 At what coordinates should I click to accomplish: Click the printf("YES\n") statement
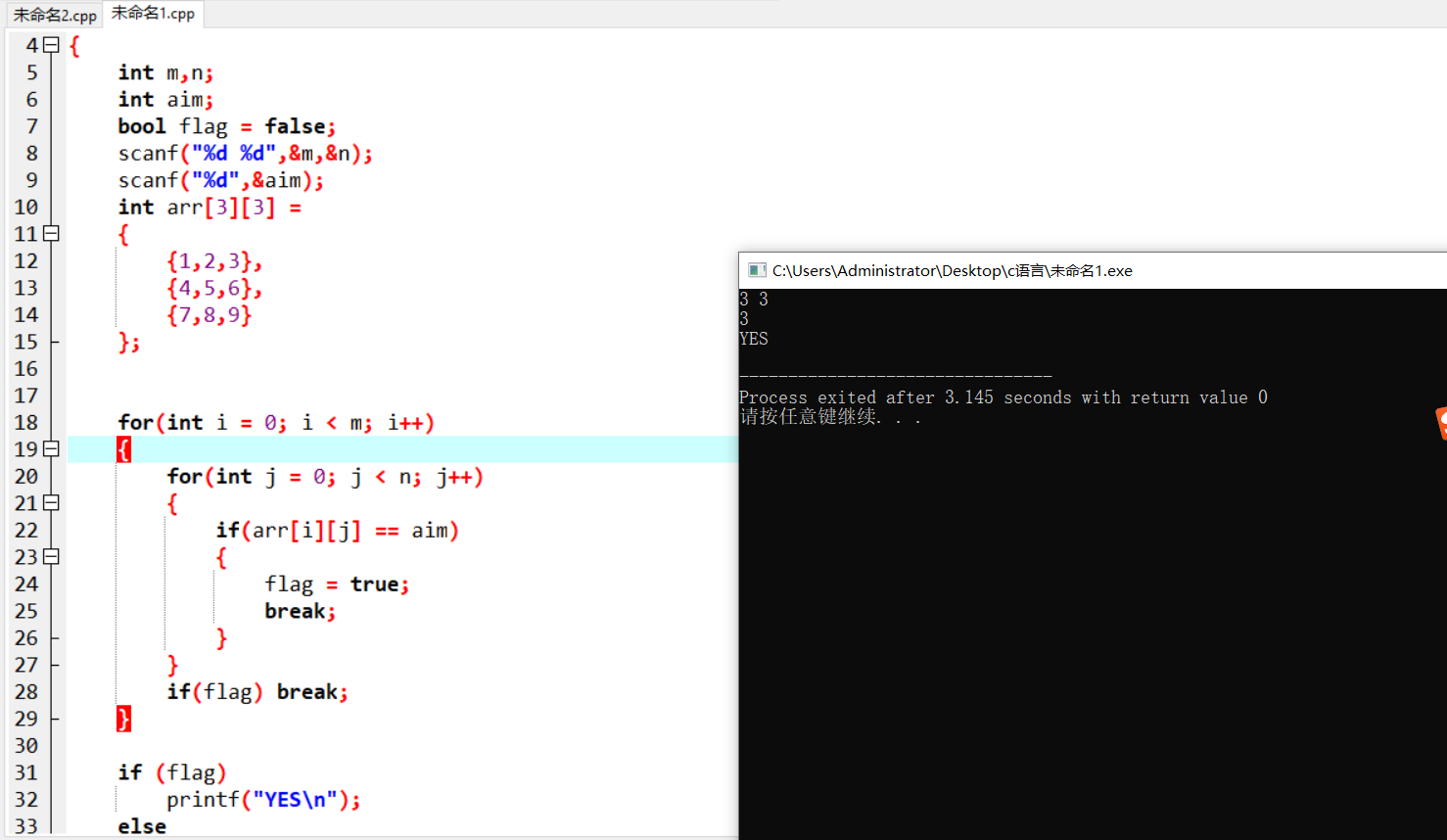263,800
